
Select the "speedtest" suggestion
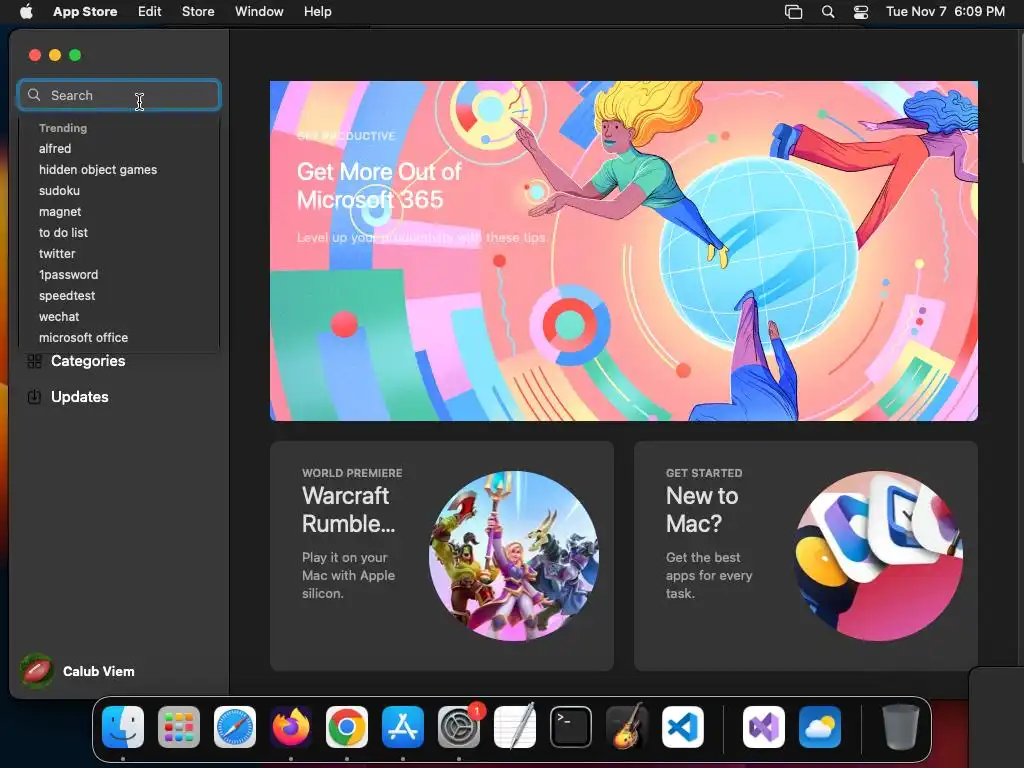tap(67, 296)
